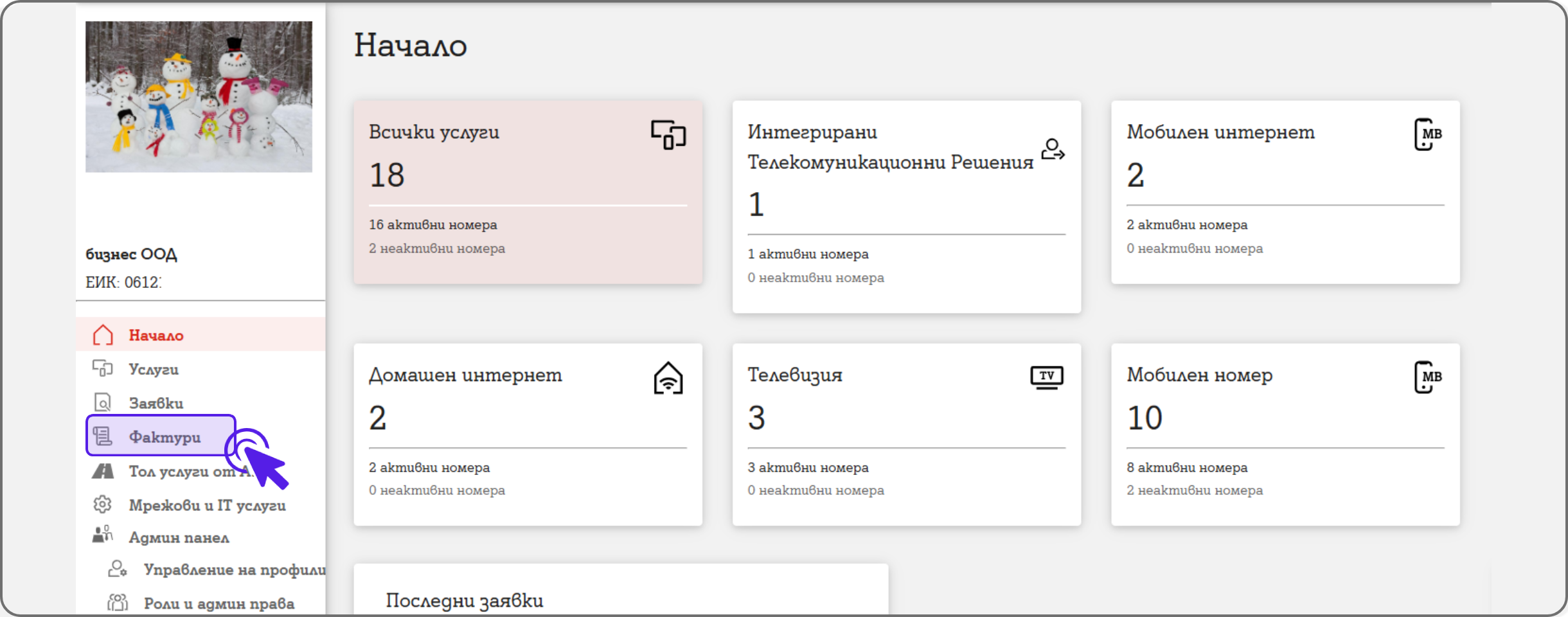This screenshot has width=1568, height=617.
Task: Click the count 10 in Мобилен номер
Action: (1145, 418)
